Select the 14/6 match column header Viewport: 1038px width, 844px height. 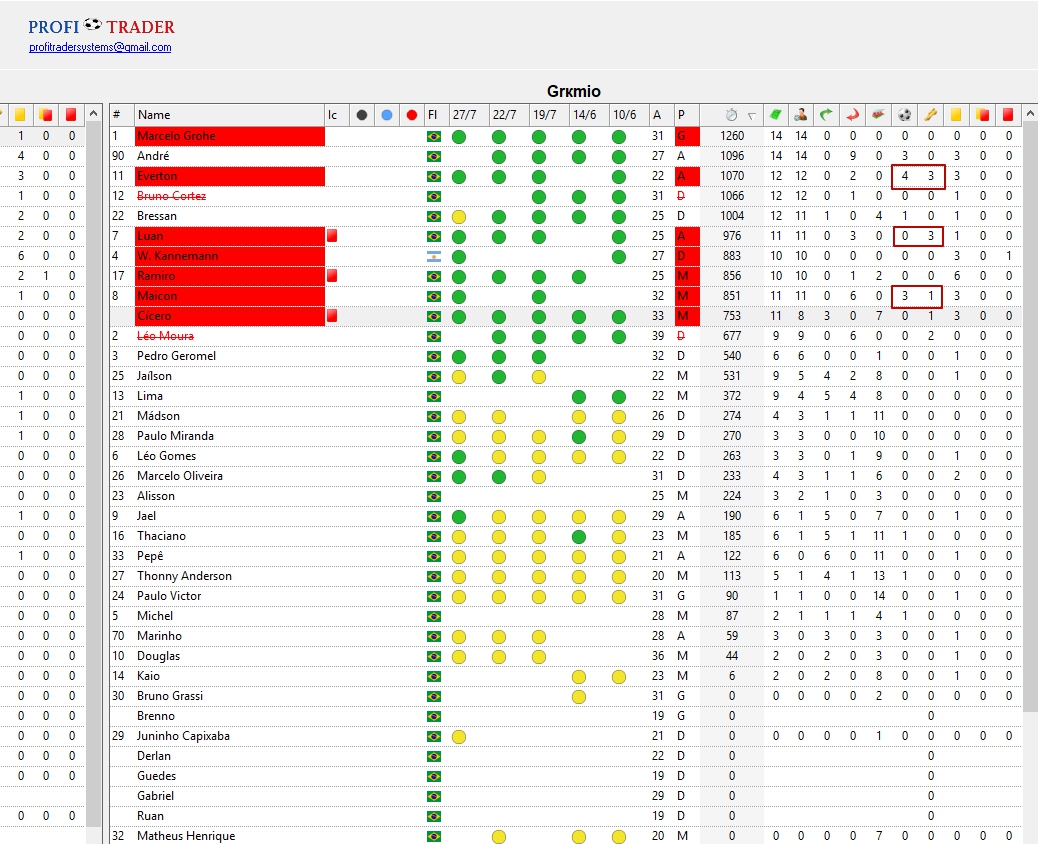(x=589, y=115)
